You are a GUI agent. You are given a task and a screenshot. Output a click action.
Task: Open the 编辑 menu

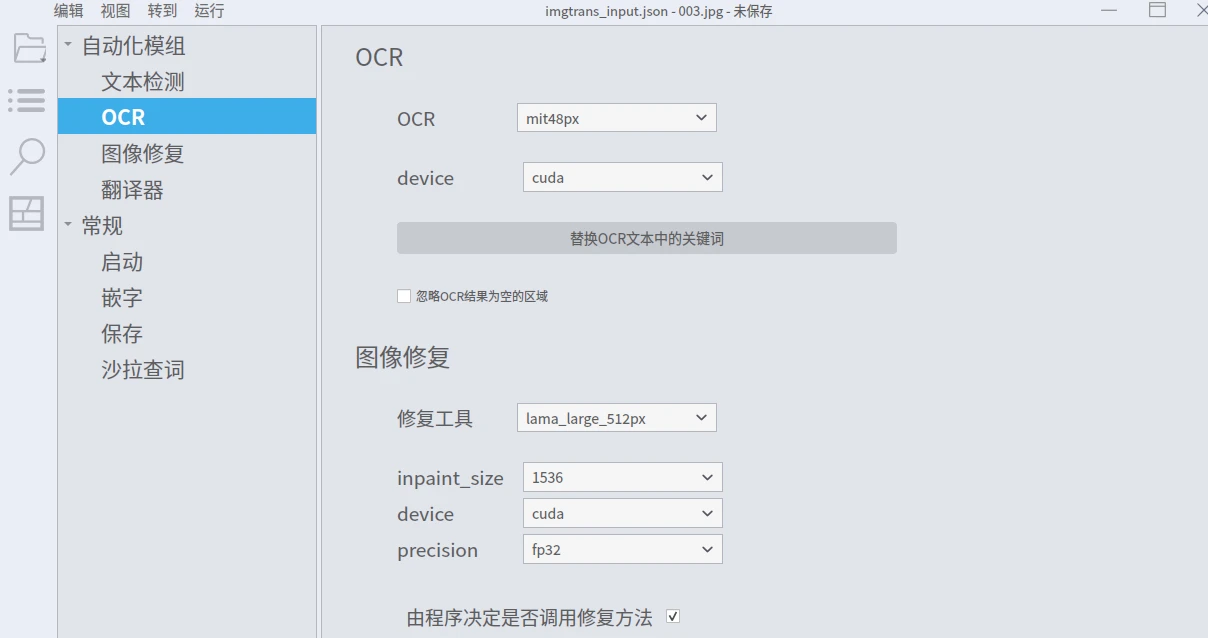point(69,11)
